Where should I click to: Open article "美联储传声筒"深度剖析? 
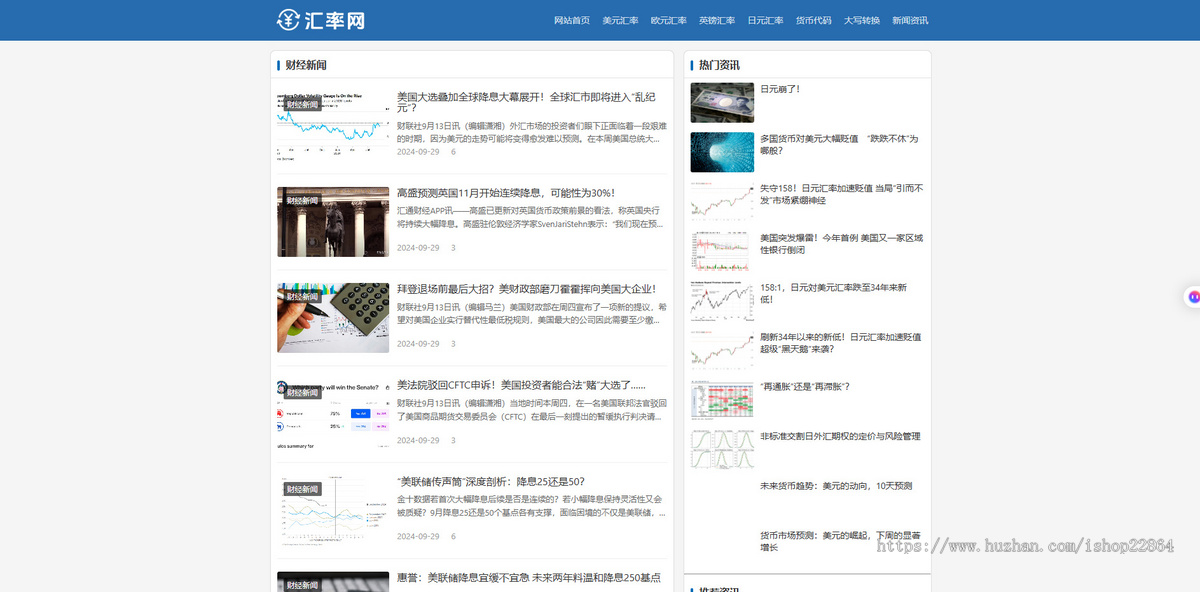tap(491, 481)
